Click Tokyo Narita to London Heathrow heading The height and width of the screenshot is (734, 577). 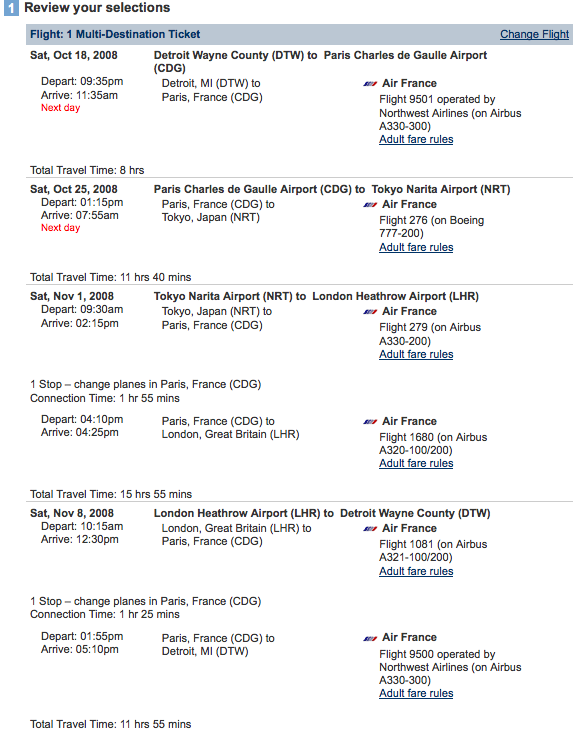click(x=316, y=296)
